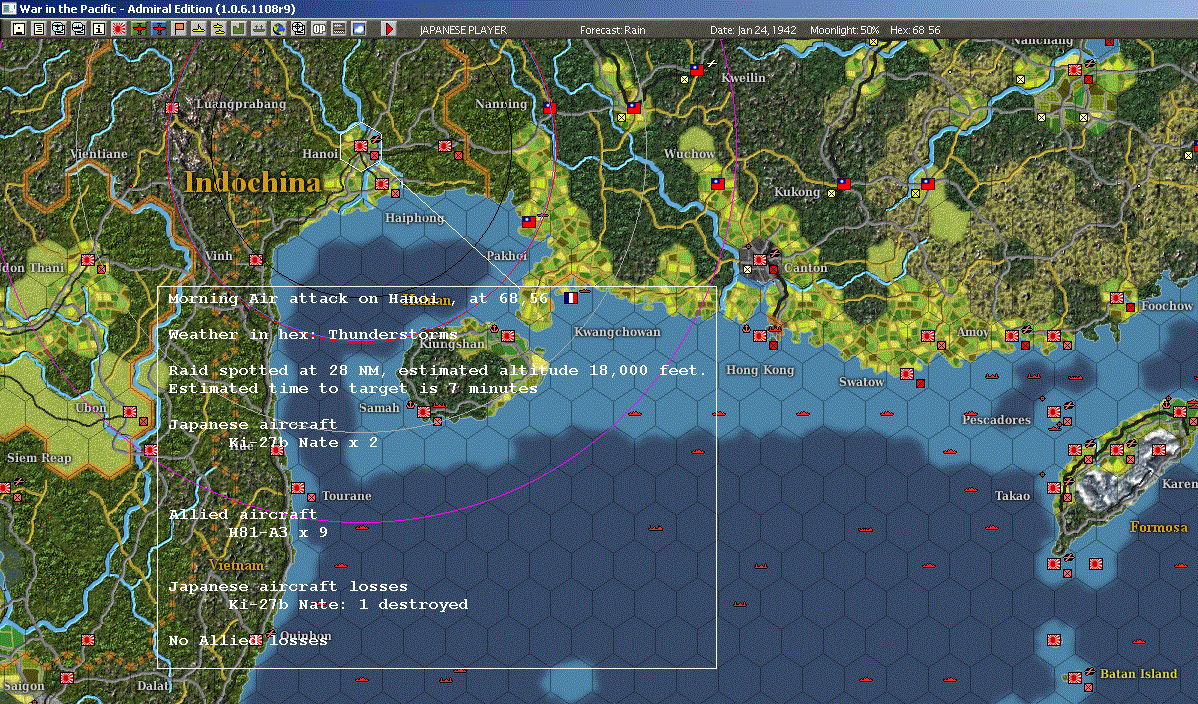This screenshot has width=1198, height=704.
Task: Click the application icon in the title bar
Action: pyautogui.click(x=9, y=8)
